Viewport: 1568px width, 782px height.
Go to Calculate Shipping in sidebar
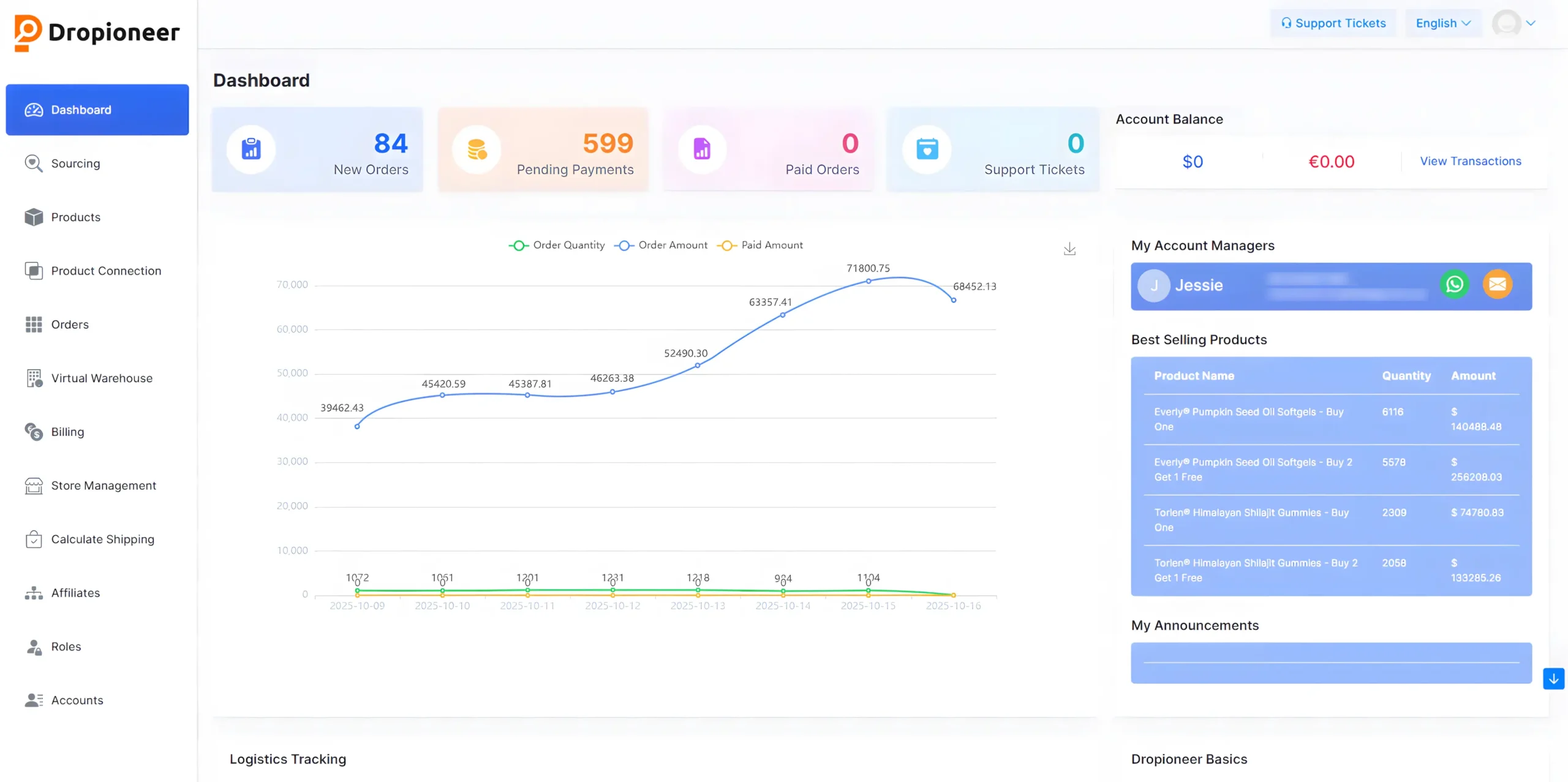(102, 540)
